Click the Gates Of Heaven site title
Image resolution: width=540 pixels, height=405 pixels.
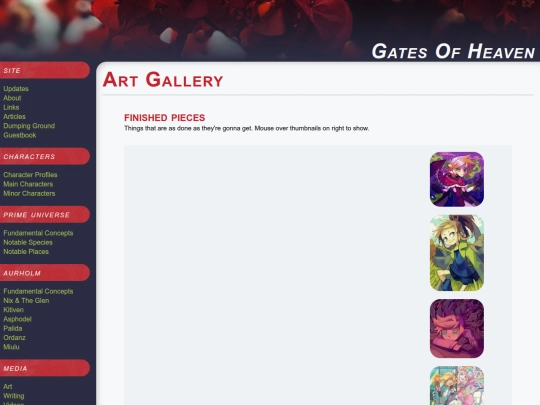tap(453, 51)
